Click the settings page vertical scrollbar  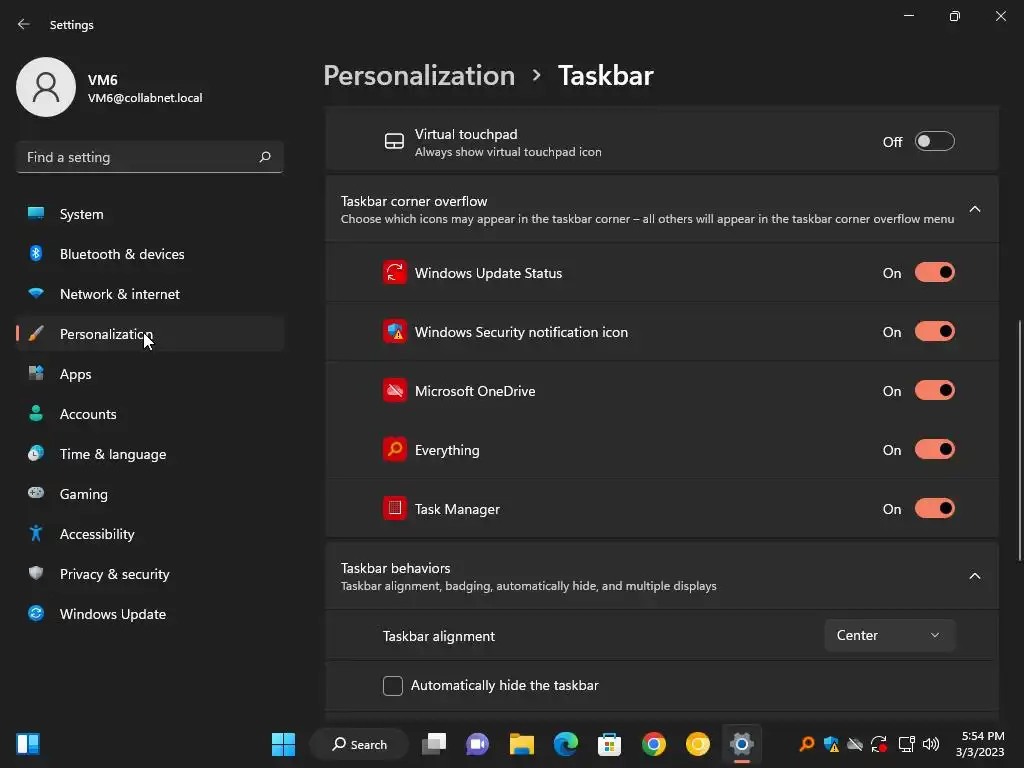(1019, 440)
